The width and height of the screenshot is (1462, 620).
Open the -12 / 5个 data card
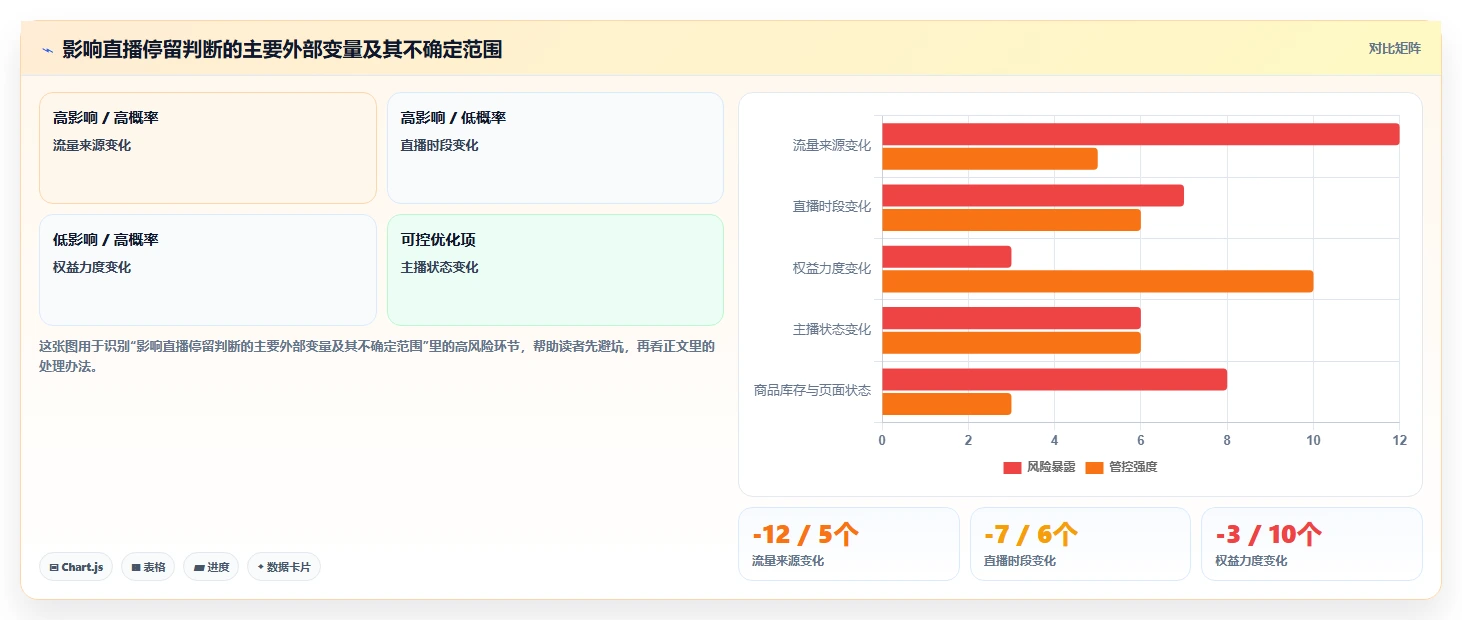(x=848, y=544)
